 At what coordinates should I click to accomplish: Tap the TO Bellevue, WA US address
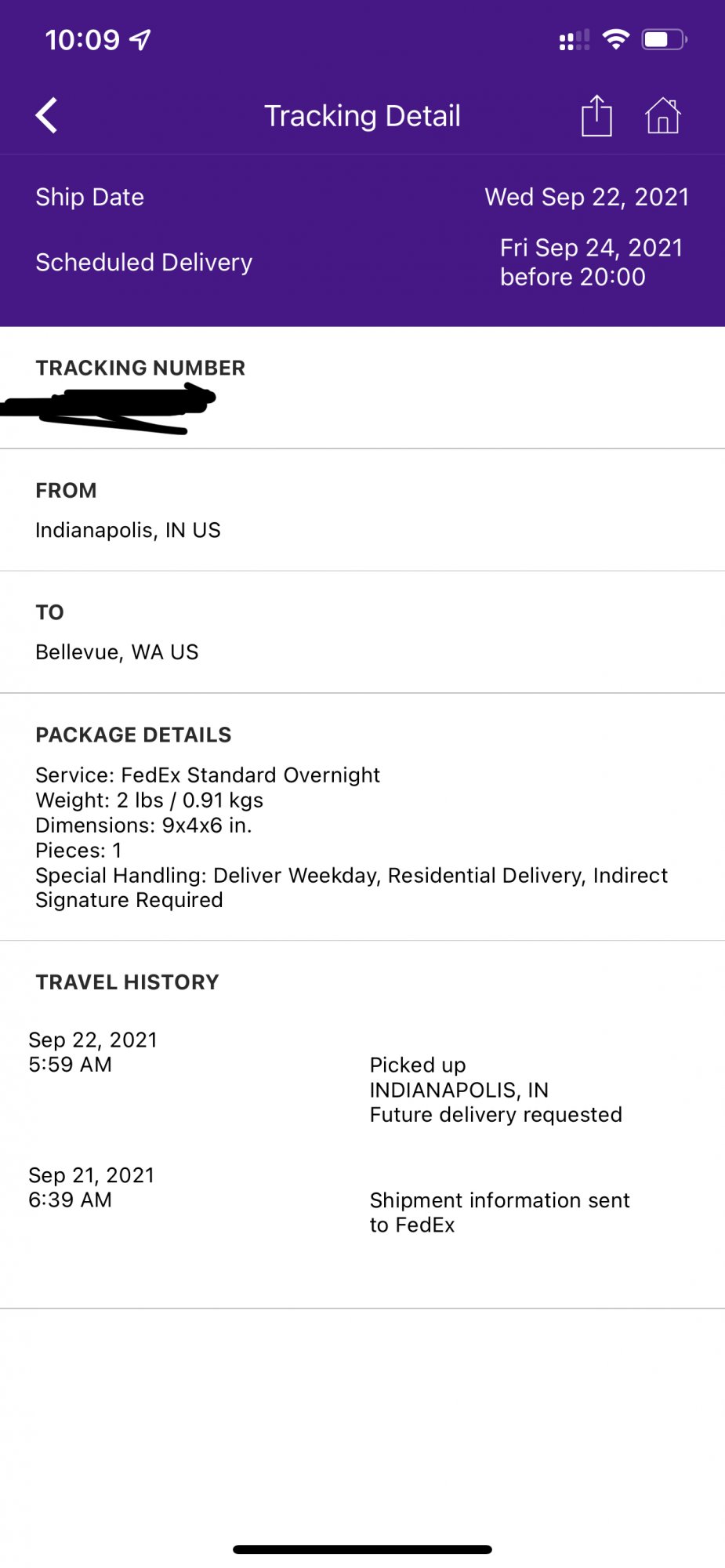117,652
